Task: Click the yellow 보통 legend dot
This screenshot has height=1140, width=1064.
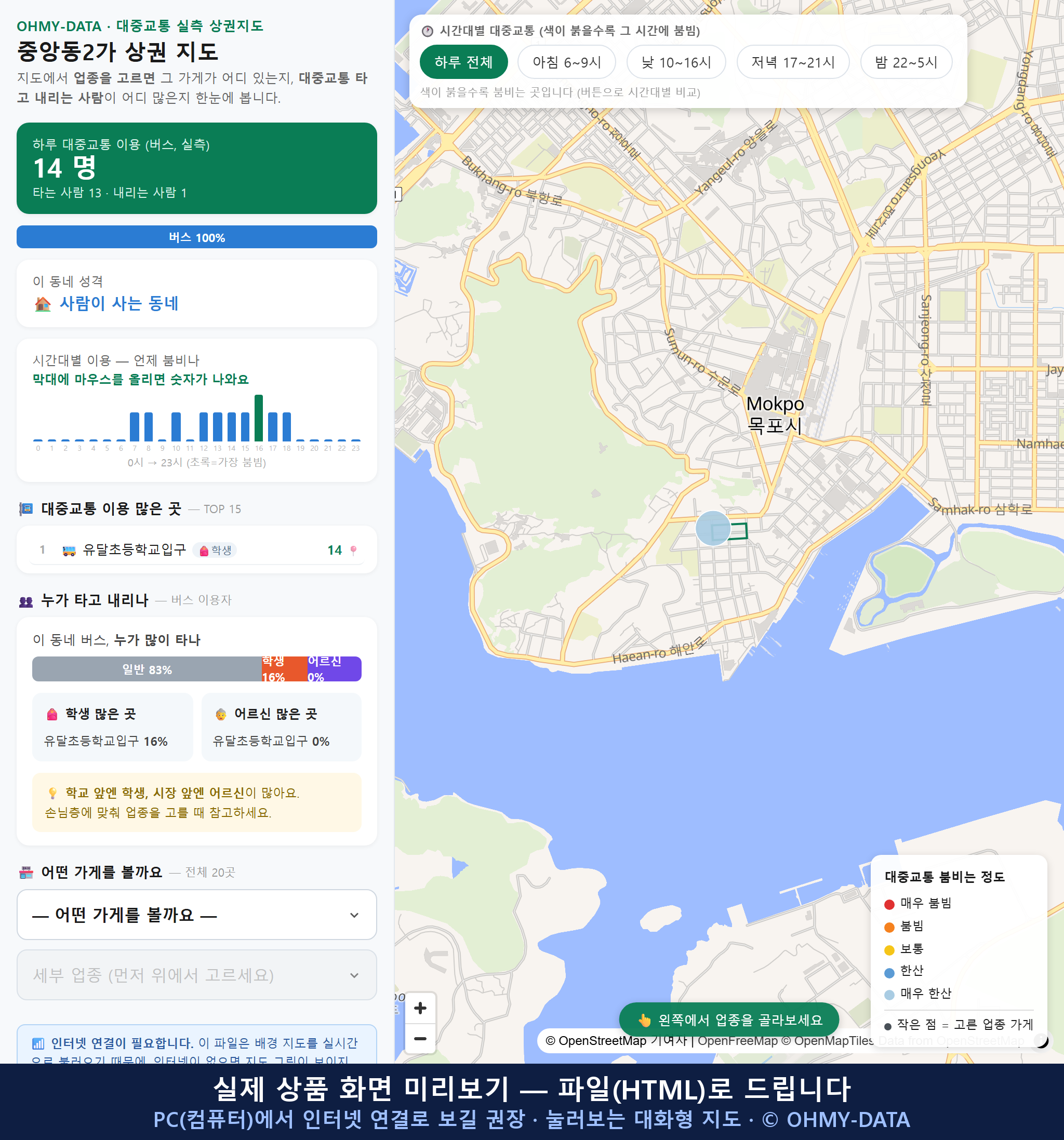Action: pyautogui.click(x=889, y=950)
